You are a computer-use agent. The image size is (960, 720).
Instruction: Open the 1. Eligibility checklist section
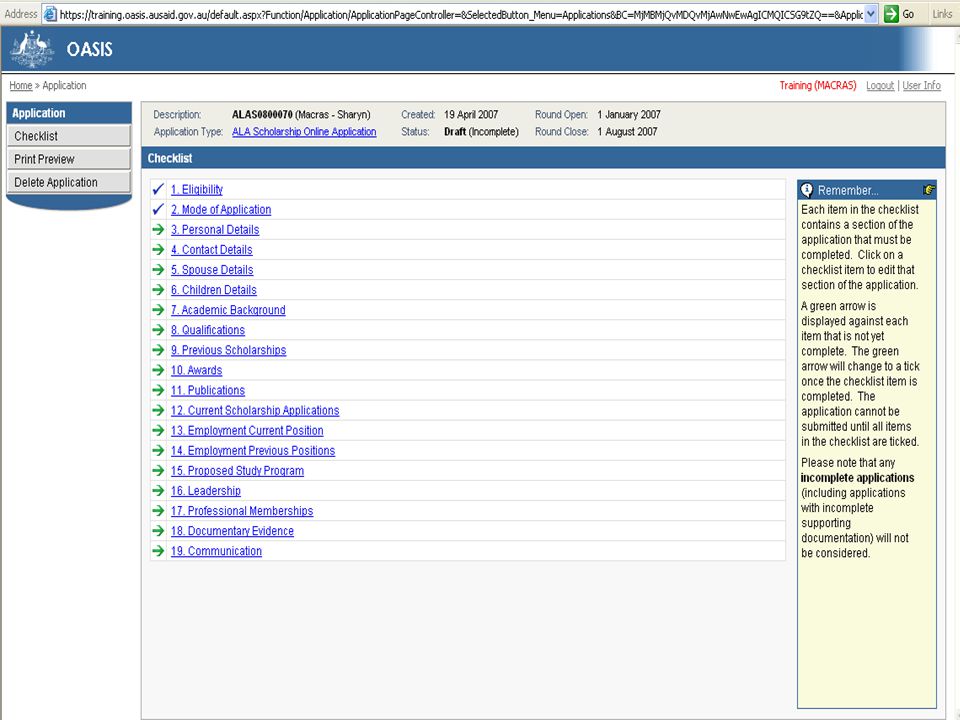tap(197, 189)
